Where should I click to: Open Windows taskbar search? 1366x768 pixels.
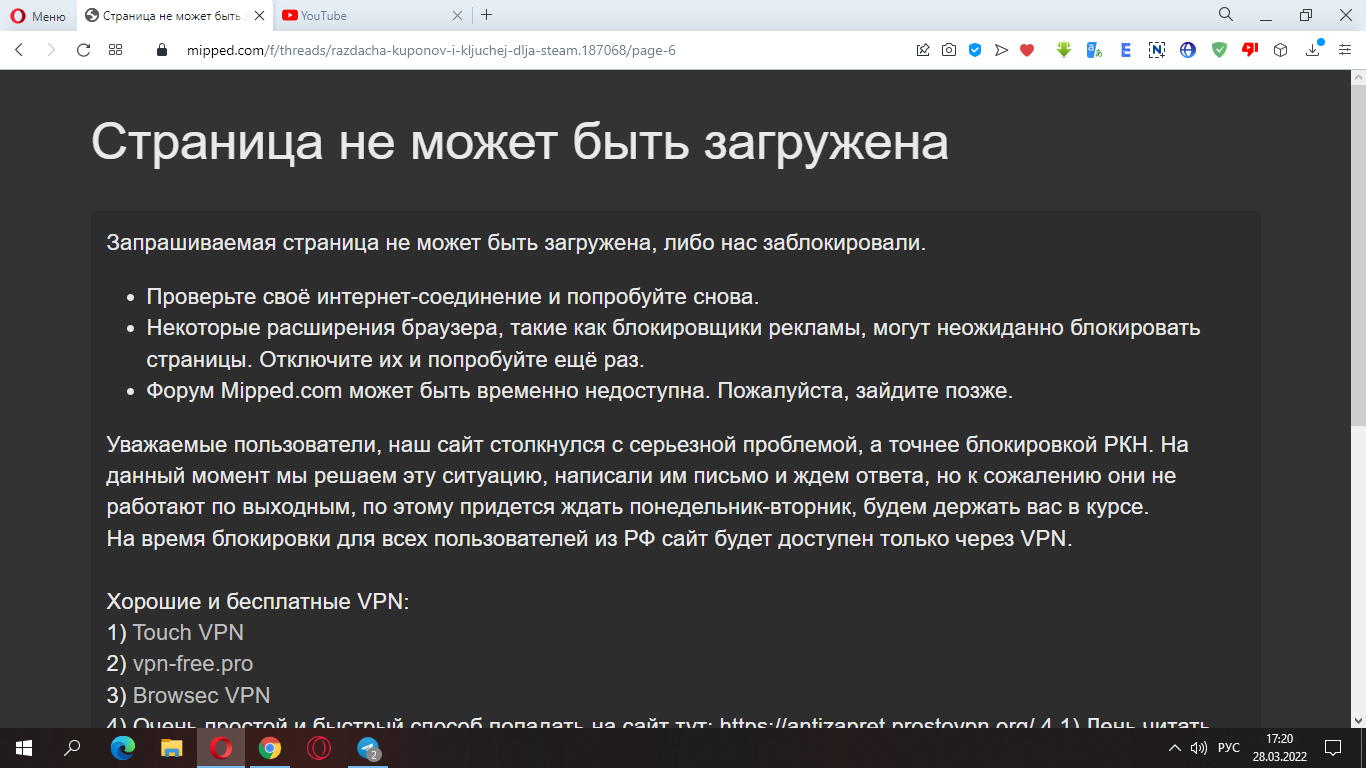(x=72, y=747)
